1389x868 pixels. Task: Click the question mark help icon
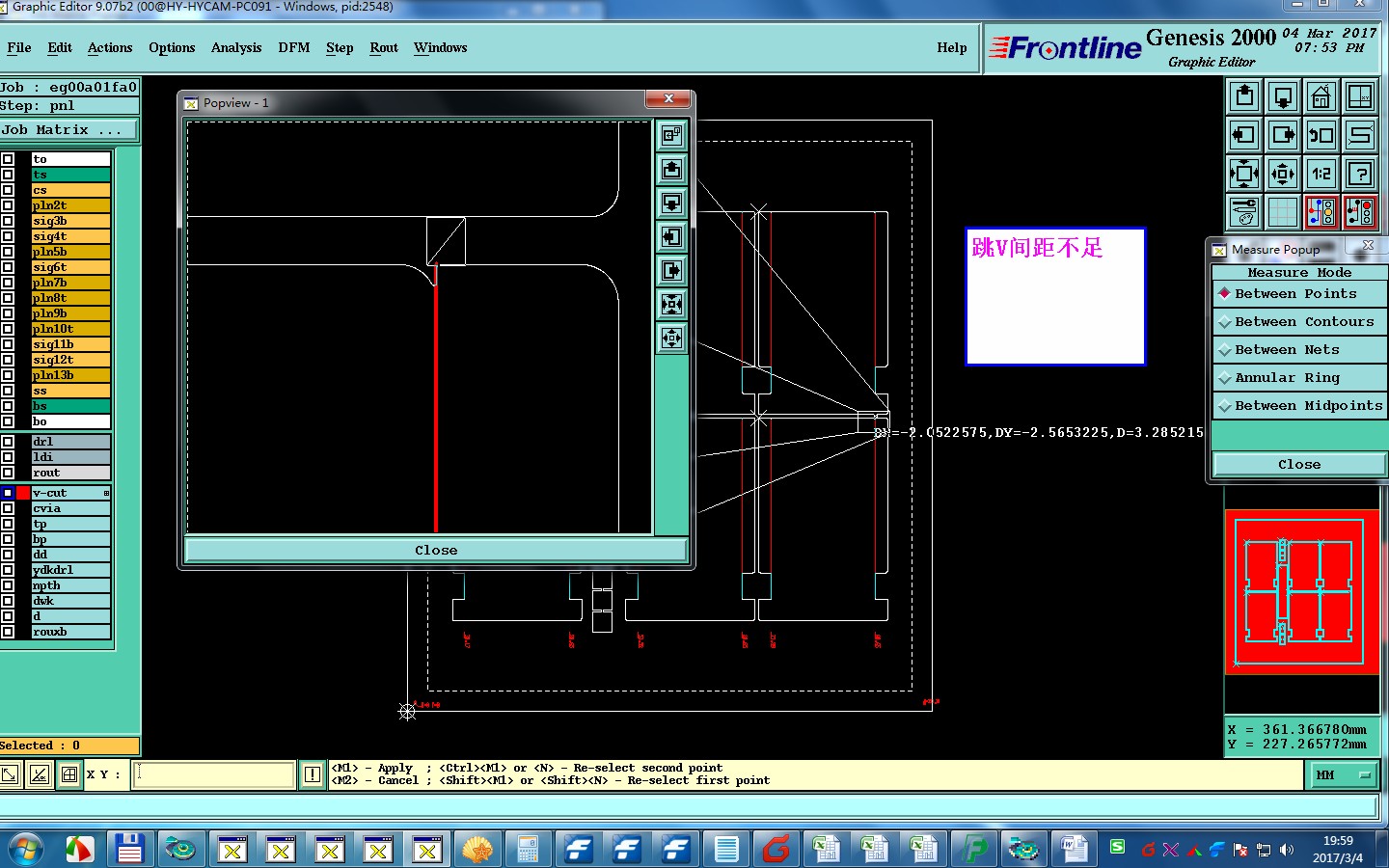(1360, 174)
